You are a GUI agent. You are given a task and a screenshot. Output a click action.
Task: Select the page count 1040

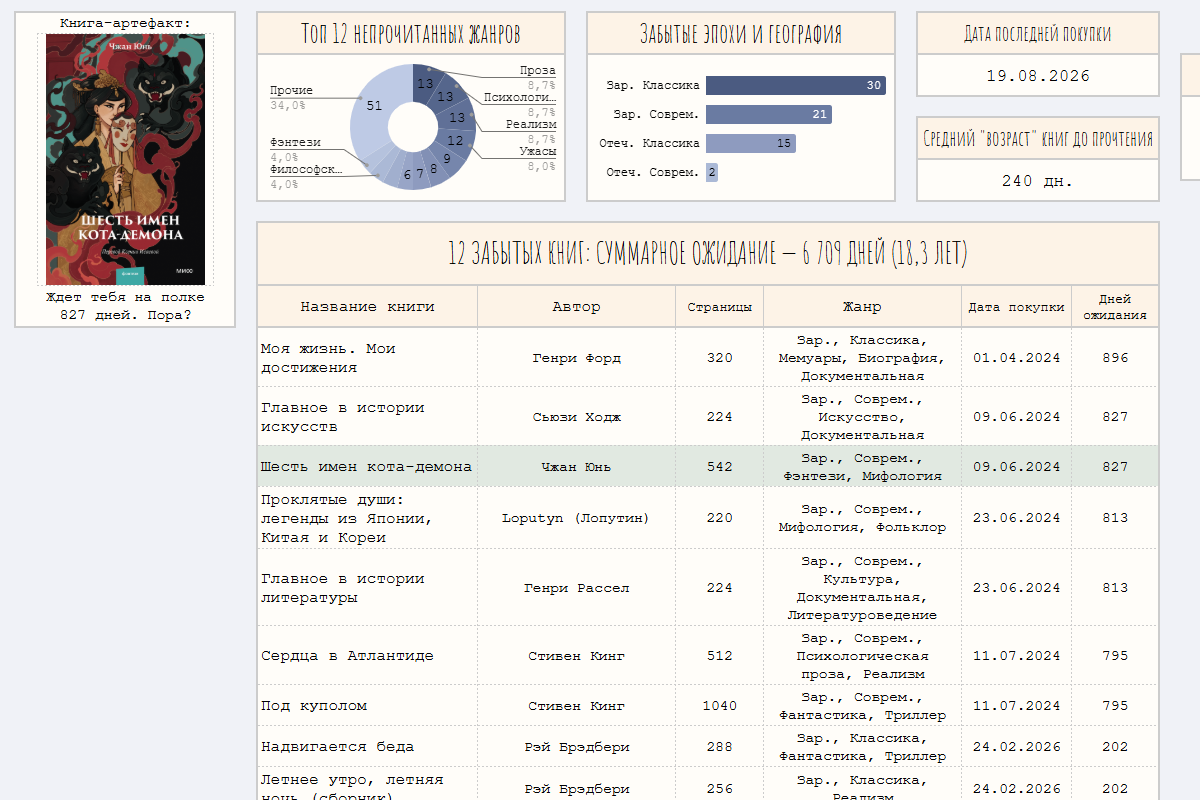(720, 706)
